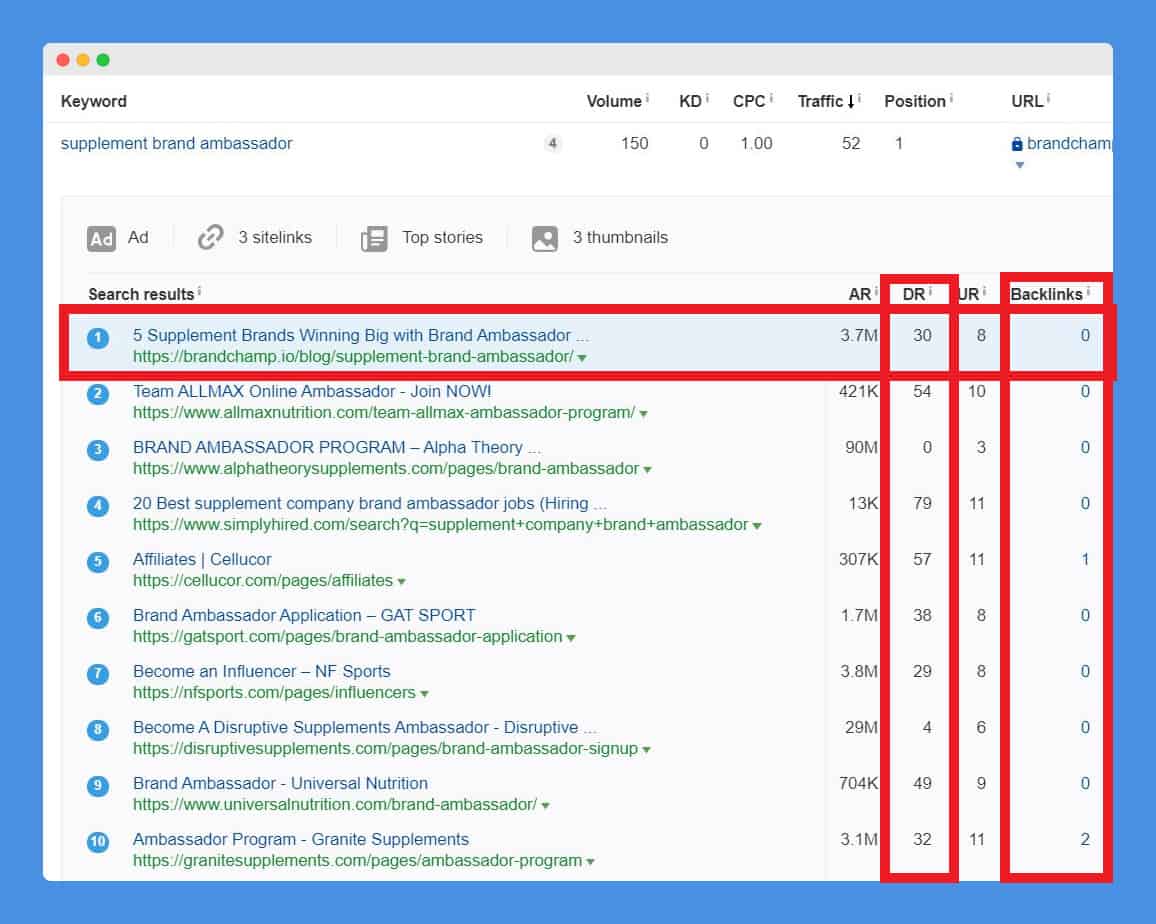The width and height of the screenshot is (1156, 924).
Task: Sort by the KD column header
Action: click(x=690, y=102)
